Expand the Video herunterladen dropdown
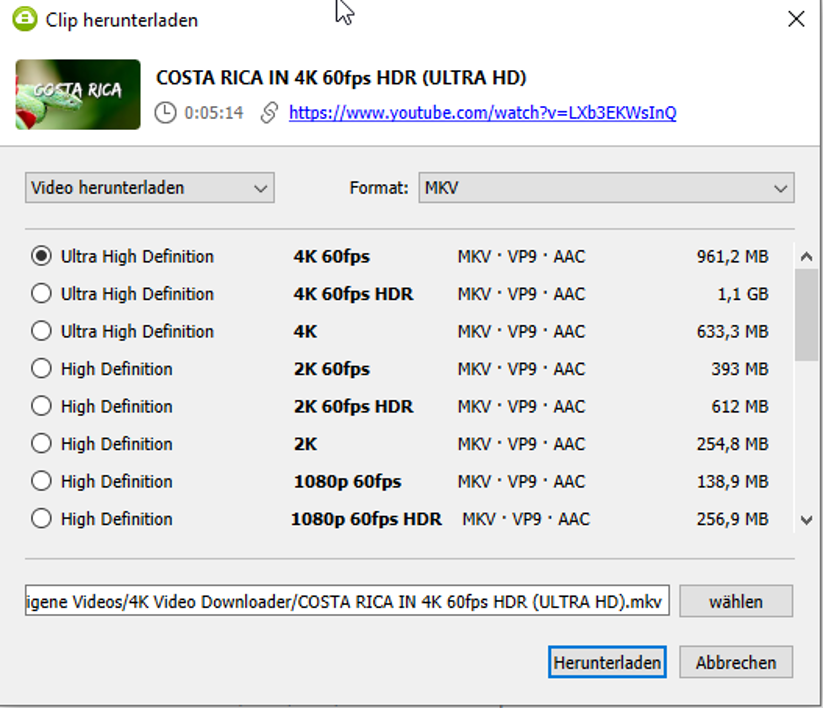This screenshot has height=708, width=823. 149,187
